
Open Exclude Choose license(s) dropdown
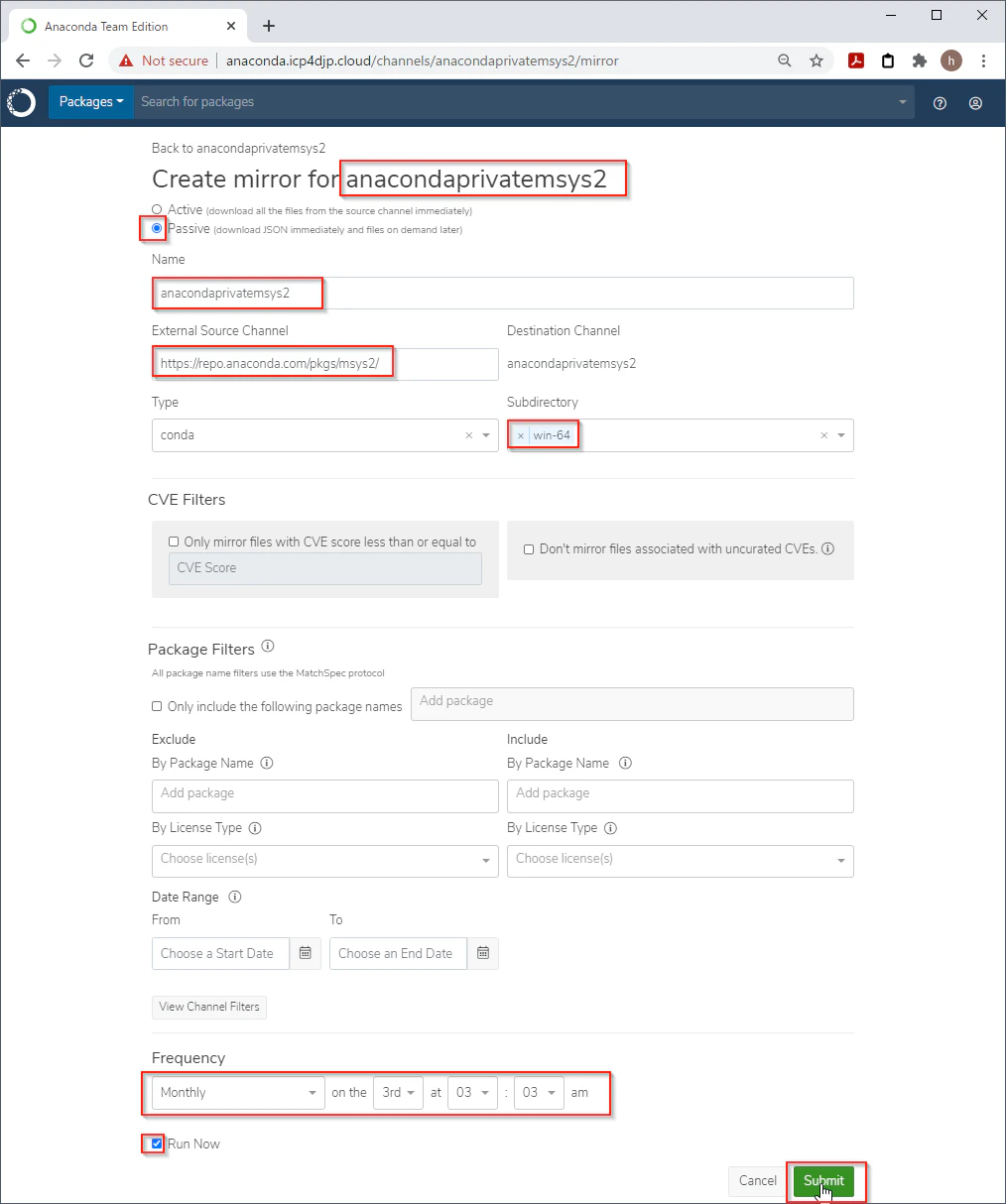tap(325, 861)
